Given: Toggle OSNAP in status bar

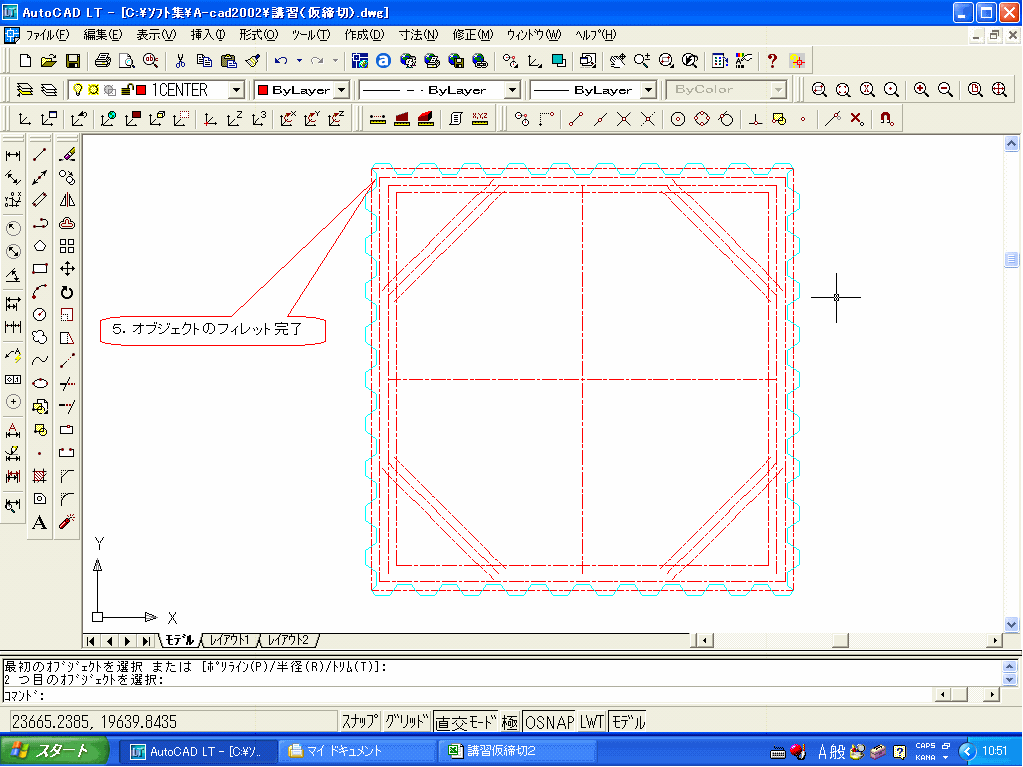Looking at the screenshot, I should click(549, 721).
